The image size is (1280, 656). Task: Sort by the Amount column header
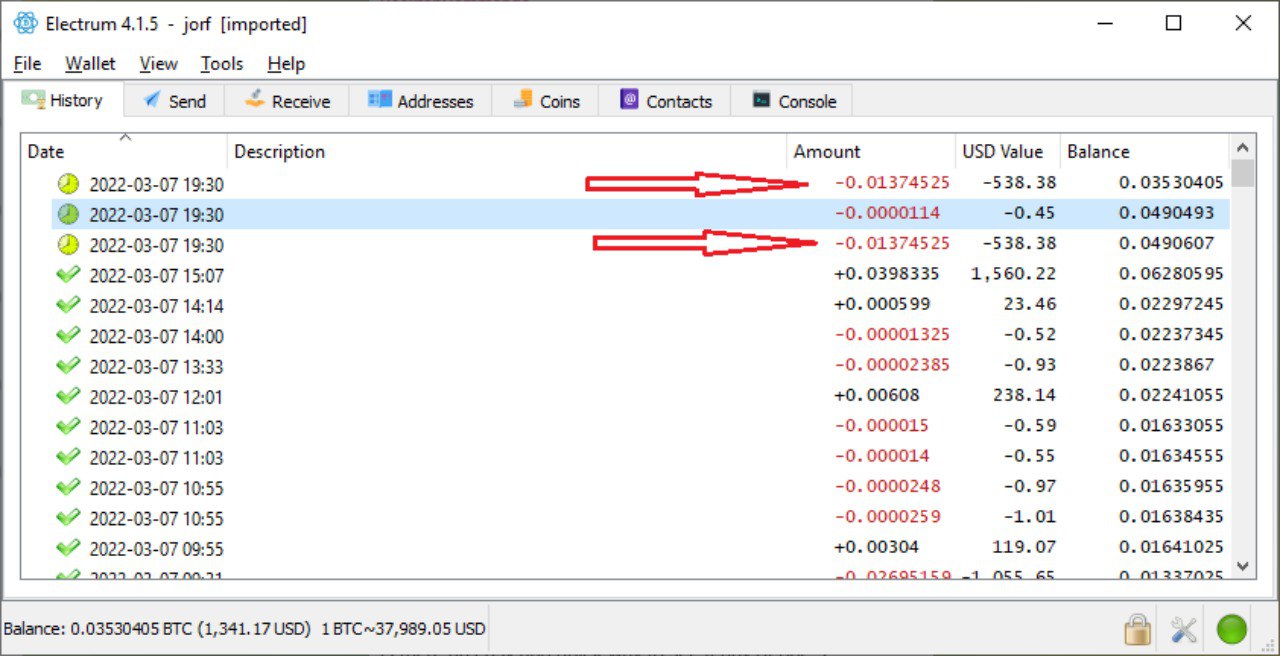pos(871,151)
